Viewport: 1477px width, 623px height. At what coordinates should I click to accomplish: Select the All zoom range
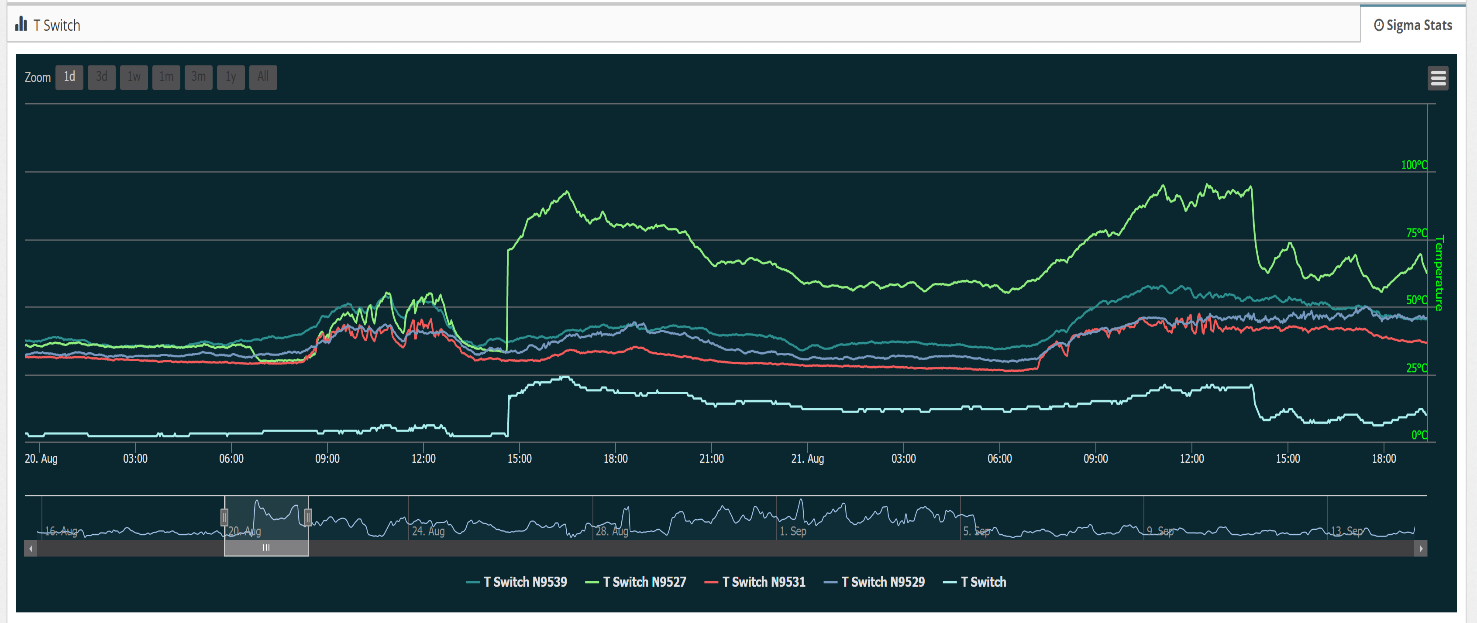[263, 77]
